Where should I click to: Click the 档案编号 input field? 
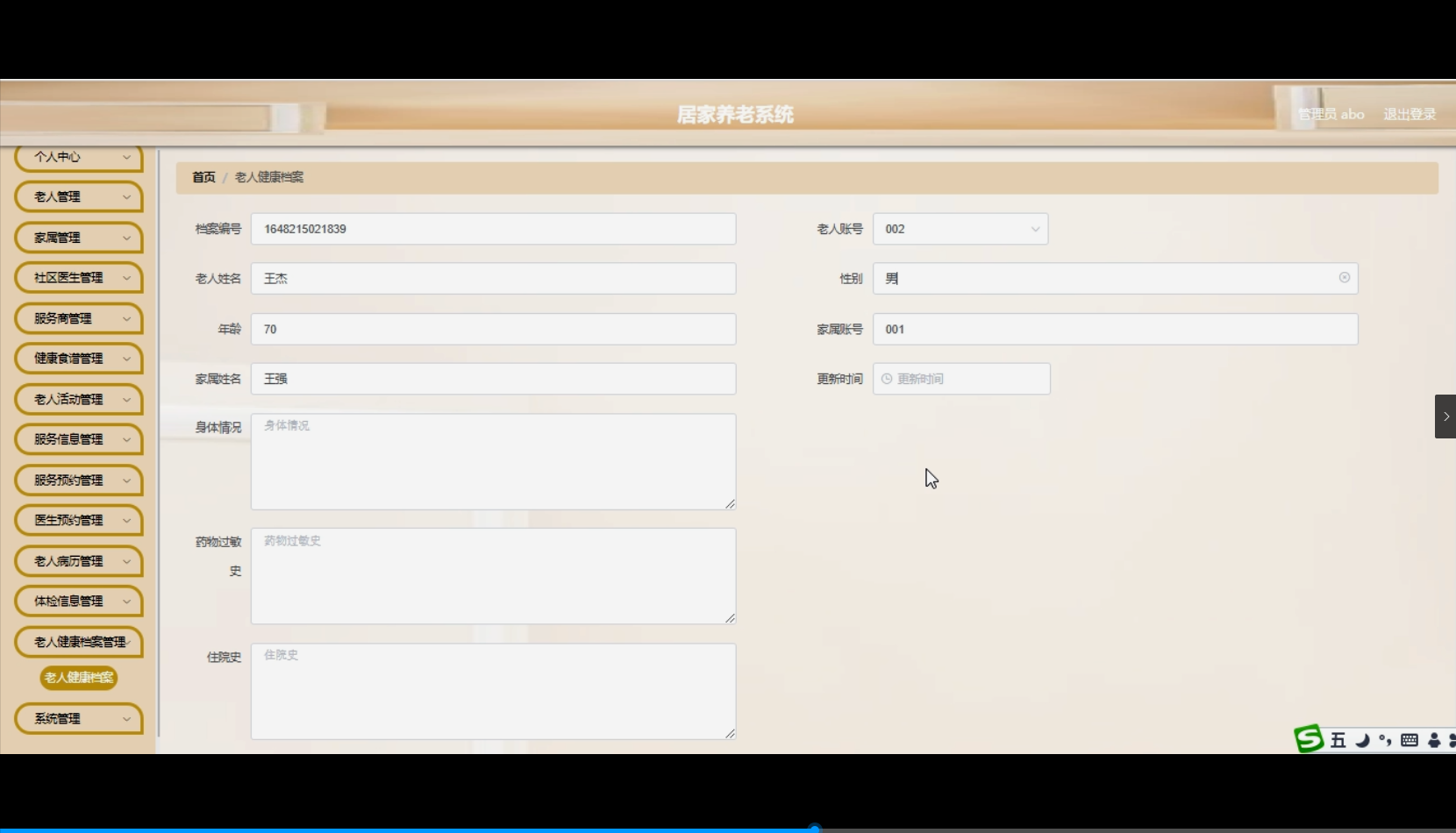pyautogui.click(x=493, y=229)
